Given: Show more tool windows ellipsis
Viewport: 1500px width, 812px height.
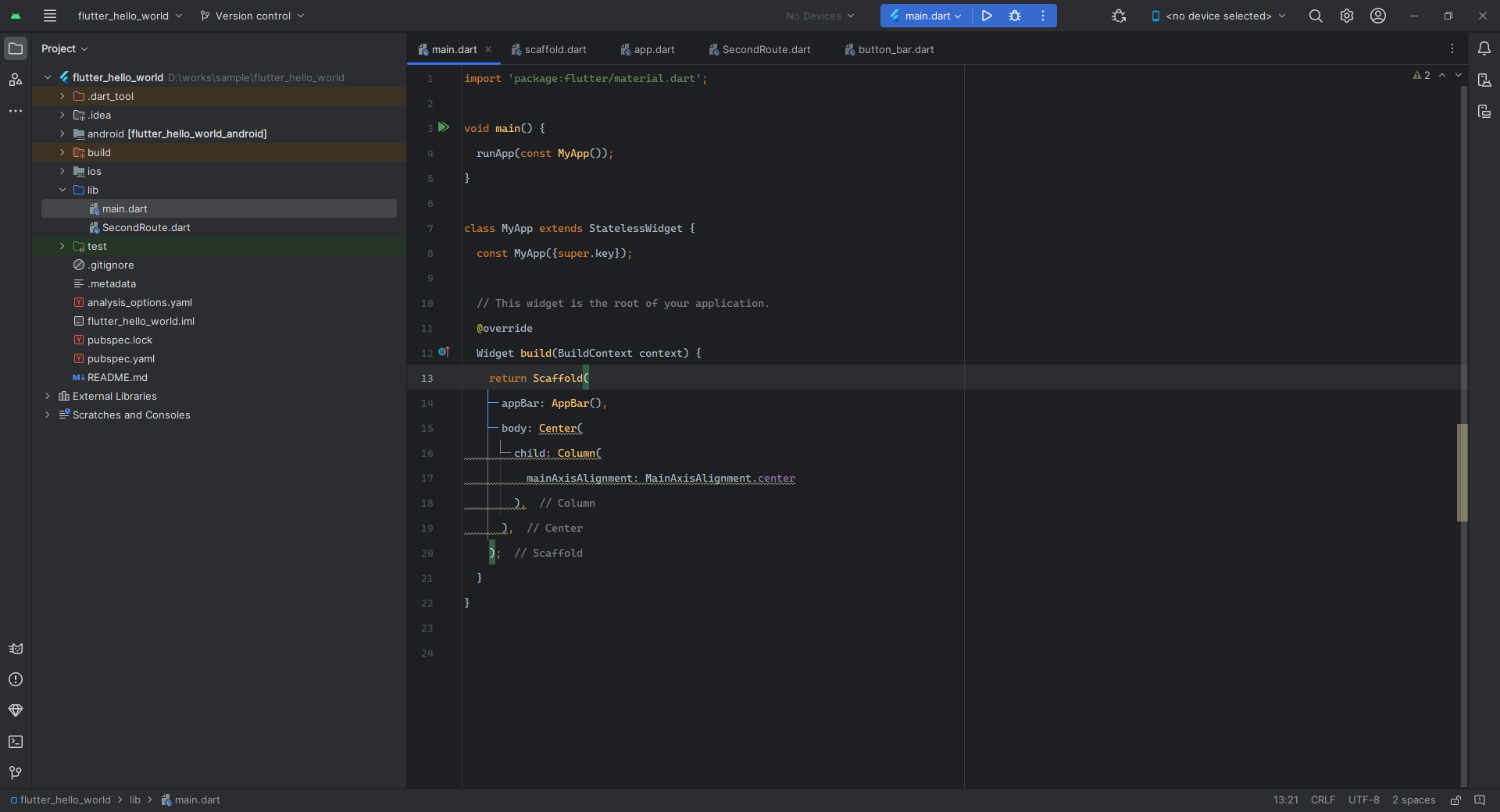Looking at the screenshot, I should point(16,111).
